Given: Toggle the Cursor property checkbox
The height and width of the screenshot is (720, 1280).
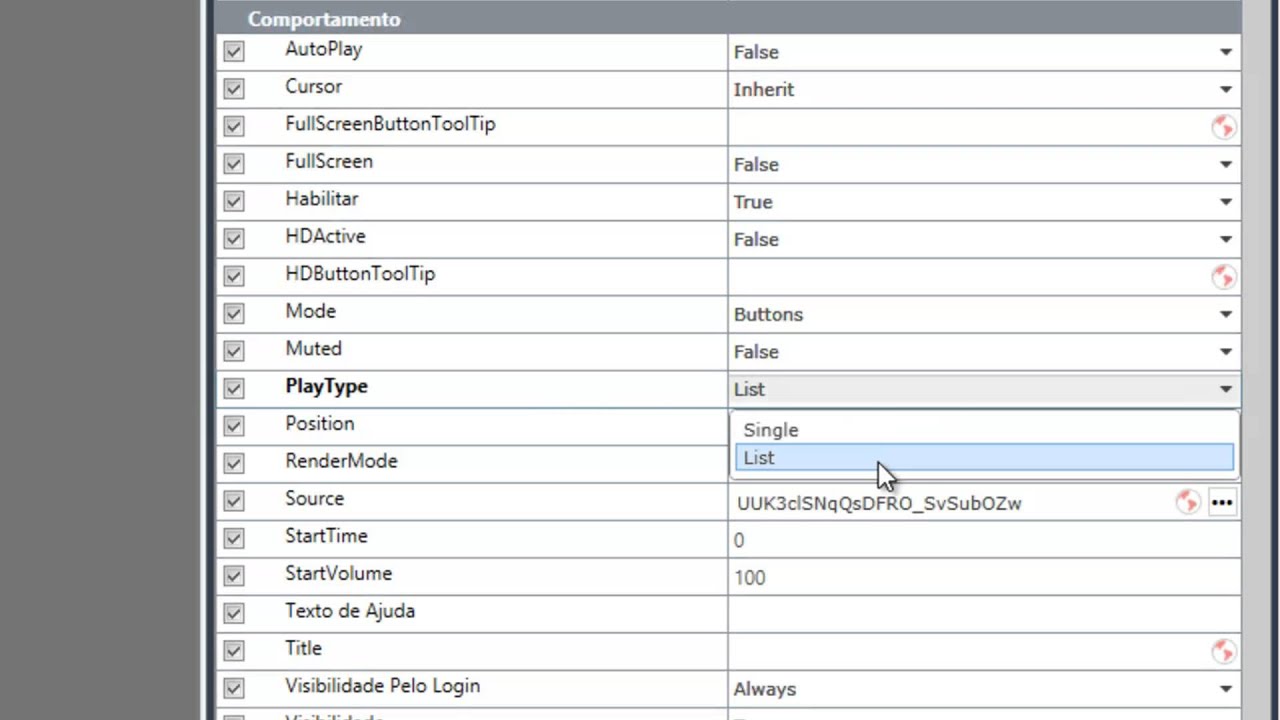Looking at the screenshot, I should [234, 89].
